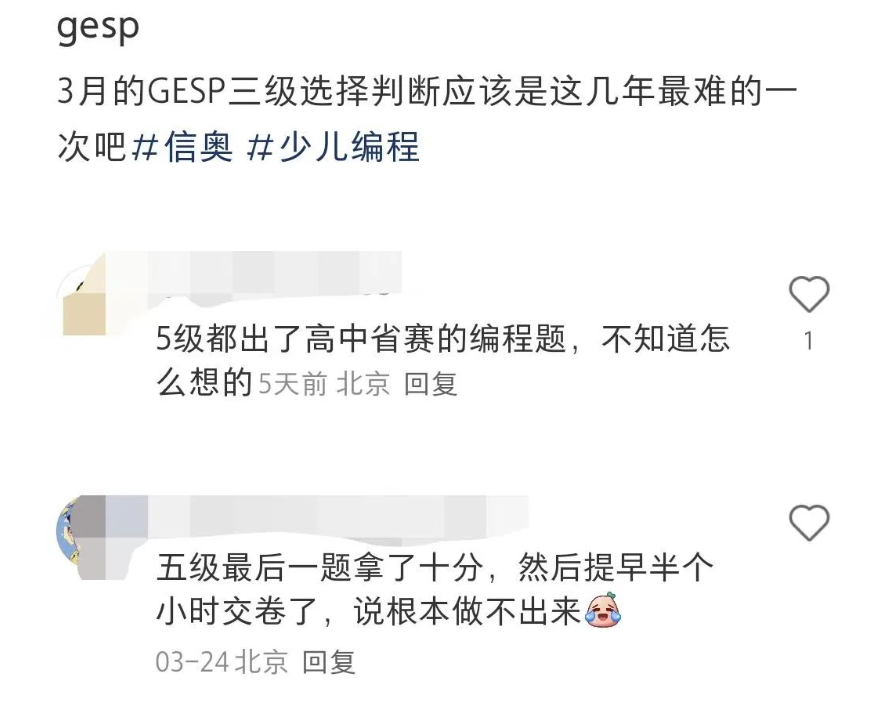Screen dimensions: 892x706
Task: Open the #信奥 hashtag
Action: (x=183, y=146)
